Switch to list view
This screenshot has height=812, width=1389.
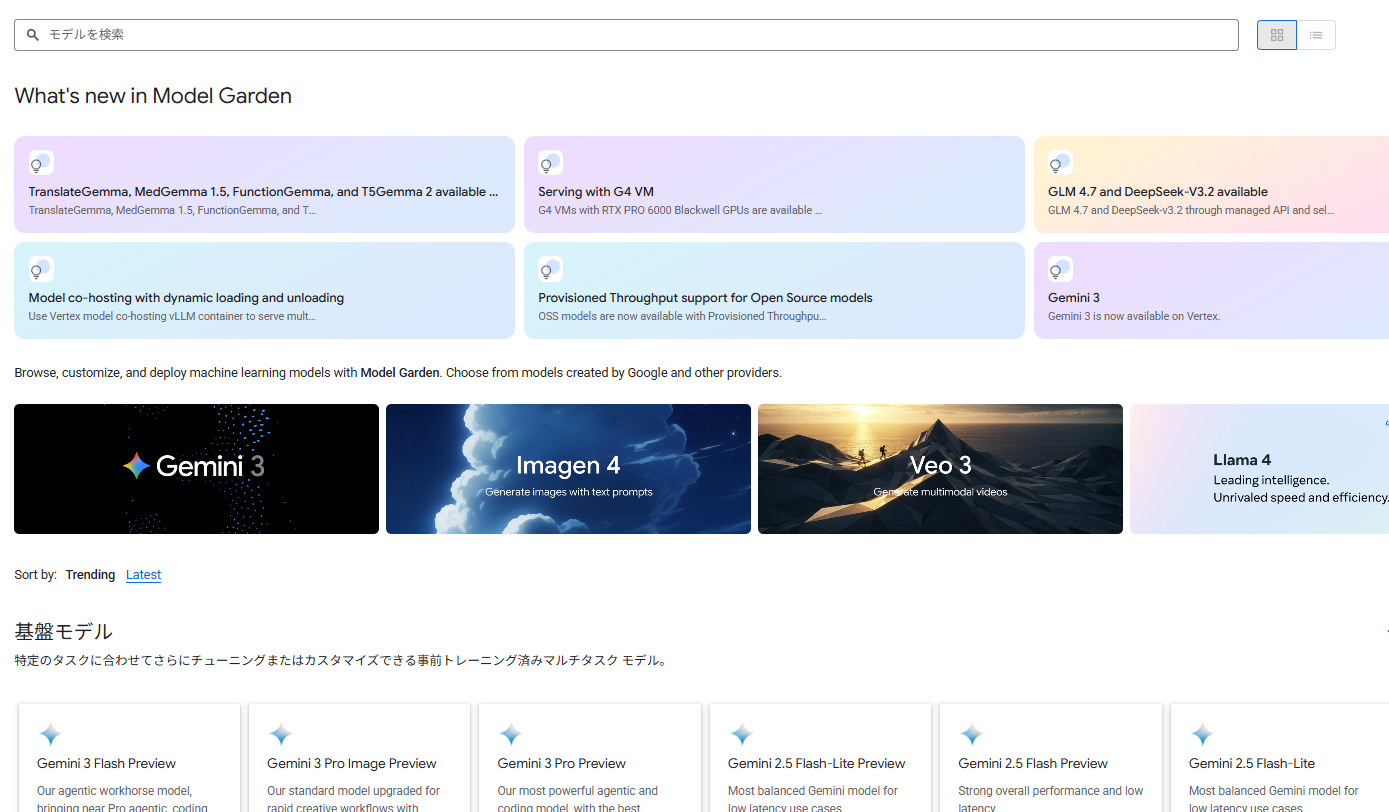pyautogui.click(x=1316, y=35)
